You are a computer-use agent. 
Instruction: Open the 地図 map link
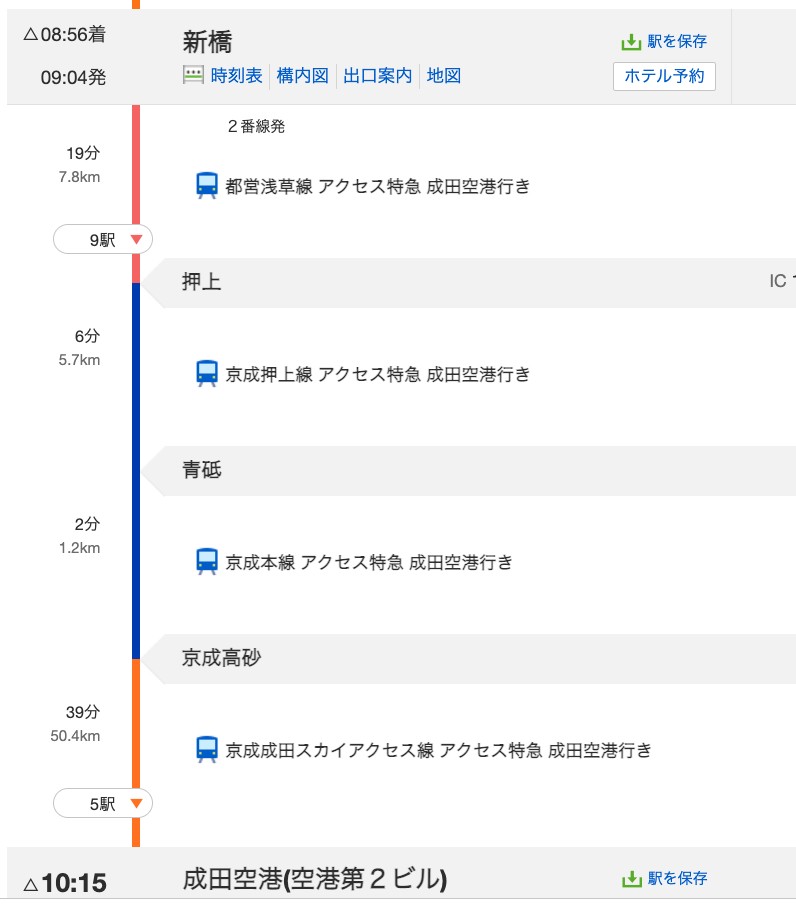[x=444, y=76]
